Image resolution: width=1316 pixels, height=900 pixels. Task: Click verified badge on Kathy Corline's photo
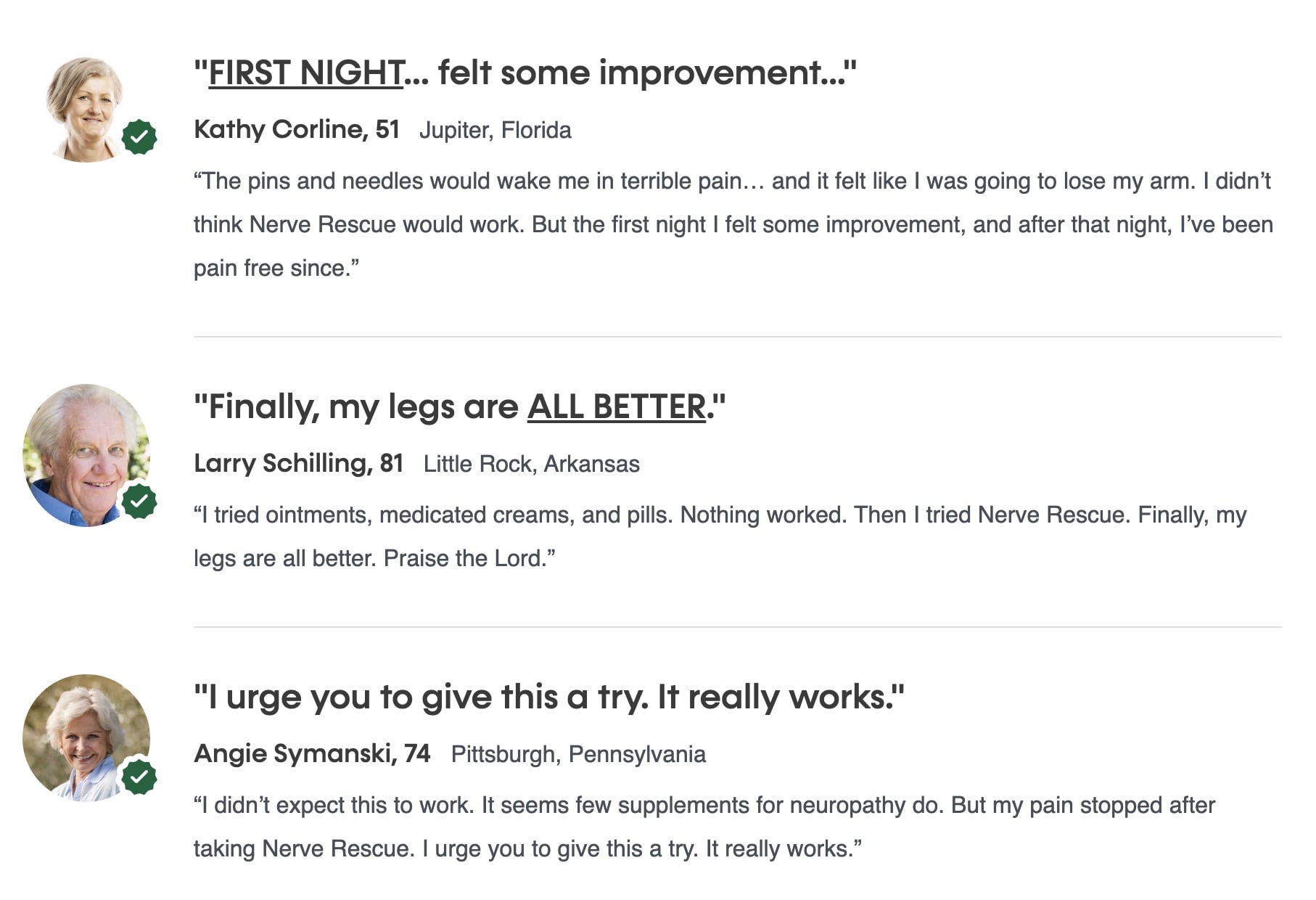point(139,137)
